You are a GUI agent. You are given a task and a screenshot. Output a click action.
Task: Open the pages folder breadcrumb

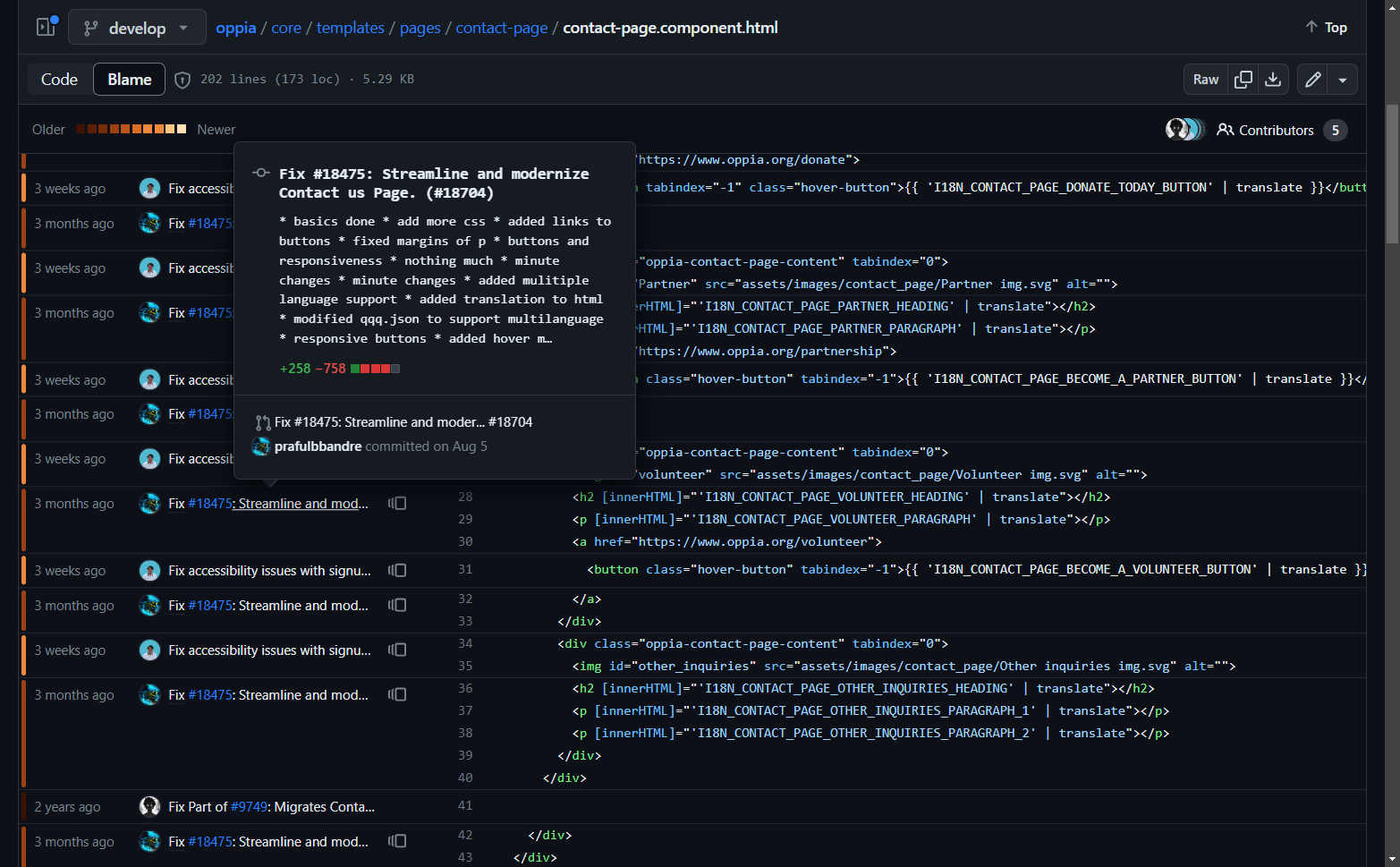420,28
